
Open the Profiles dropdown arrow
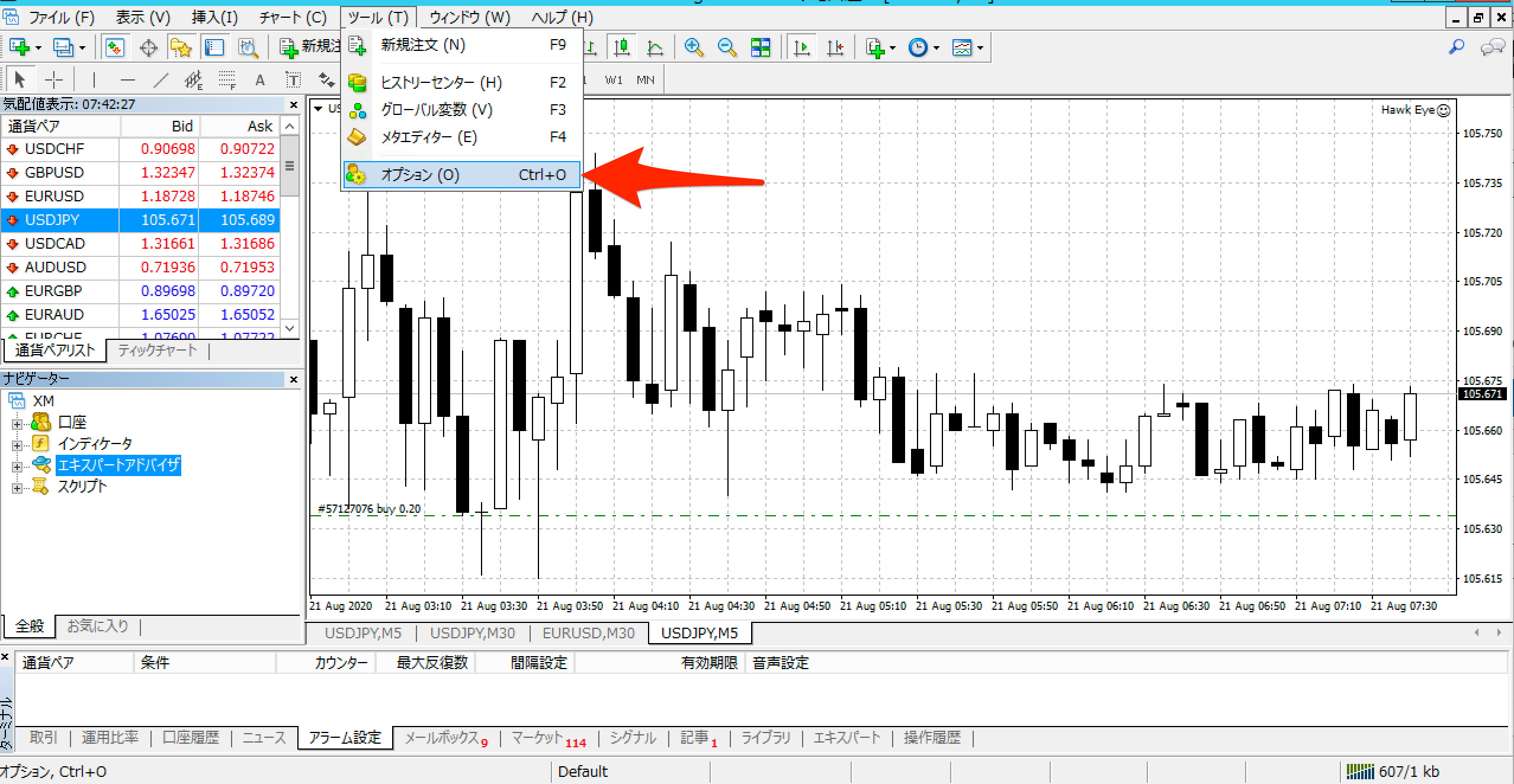82,48
